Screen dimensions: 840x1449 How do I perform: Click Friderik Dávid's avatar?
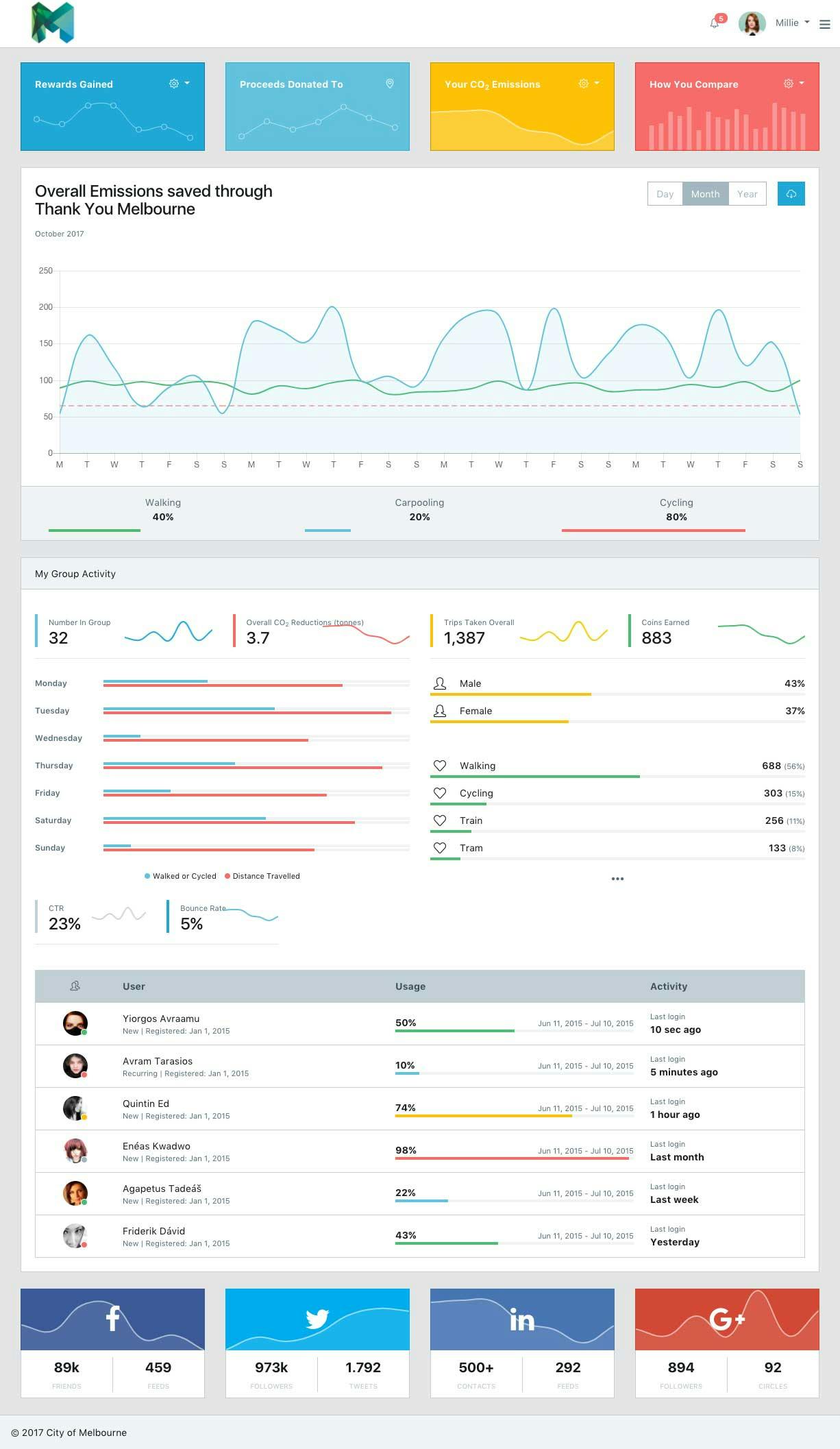tap(75, 1236)
